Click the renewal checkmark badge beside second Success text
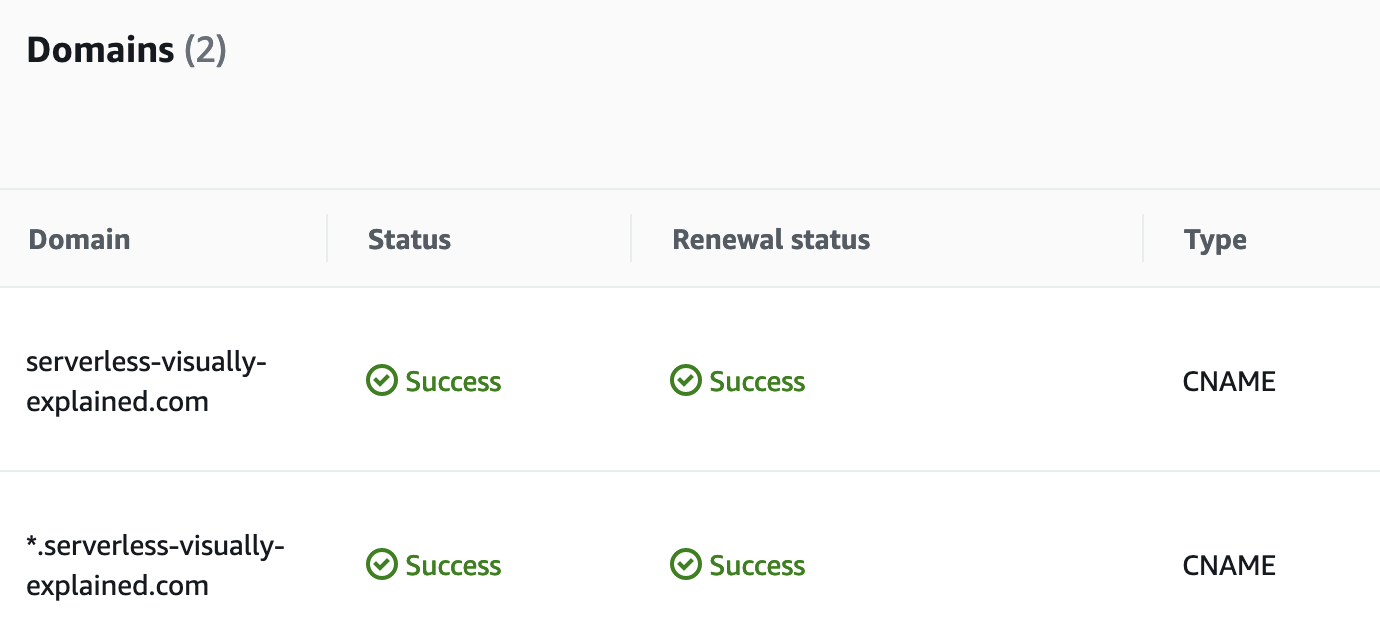The height and width of the screenshot is (644, 1380). (x=686, y=565)
